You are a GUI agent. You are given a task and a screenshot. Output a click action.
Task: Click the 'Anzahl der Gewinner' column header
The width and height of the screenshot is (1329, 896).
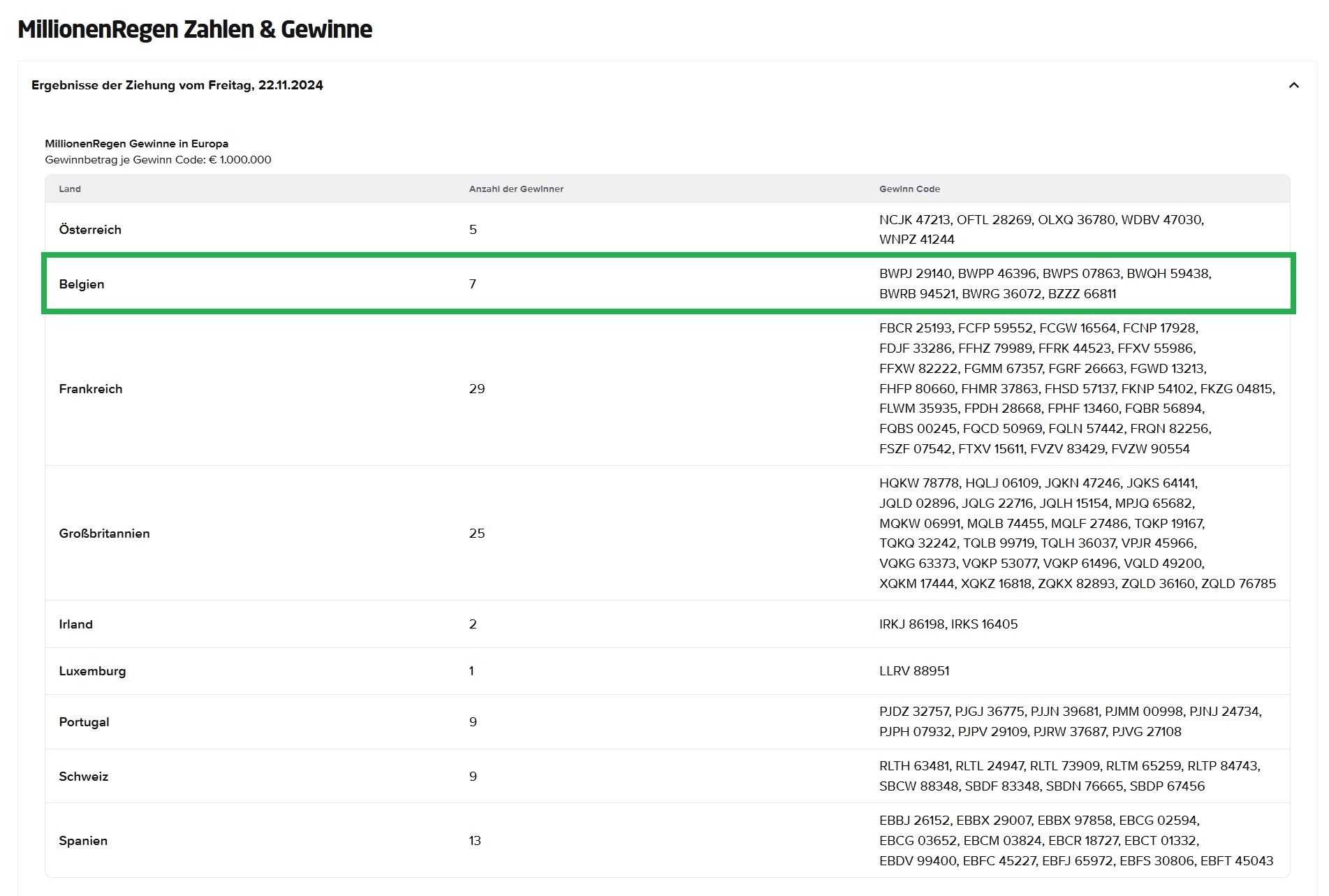[516, 189]
